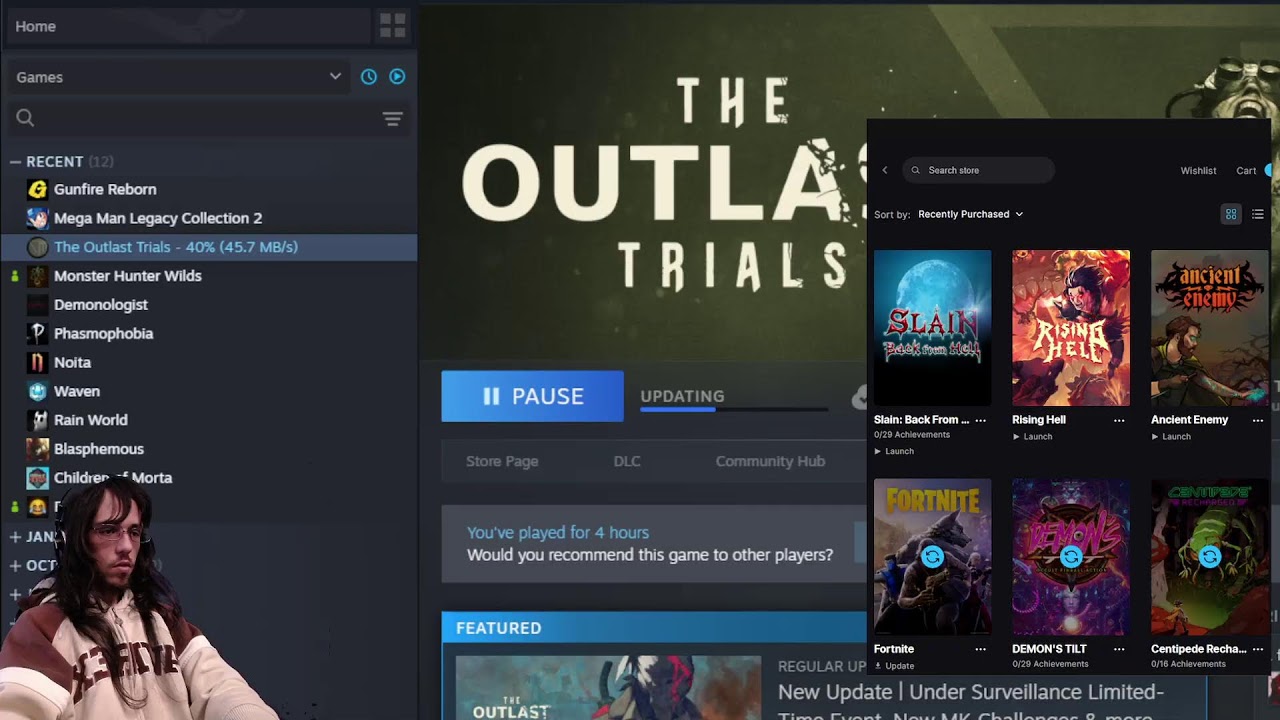Select the Waven game icon
This screenshot has width=1280, height=720.
point(37,391)
